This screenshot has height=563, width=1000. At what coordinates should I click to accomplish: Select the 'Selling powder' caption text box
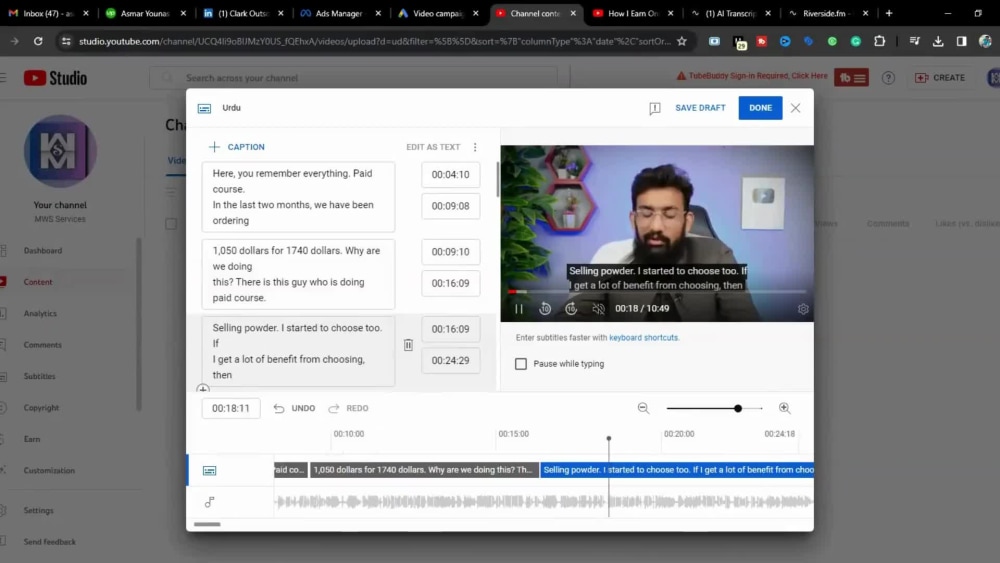298,351
